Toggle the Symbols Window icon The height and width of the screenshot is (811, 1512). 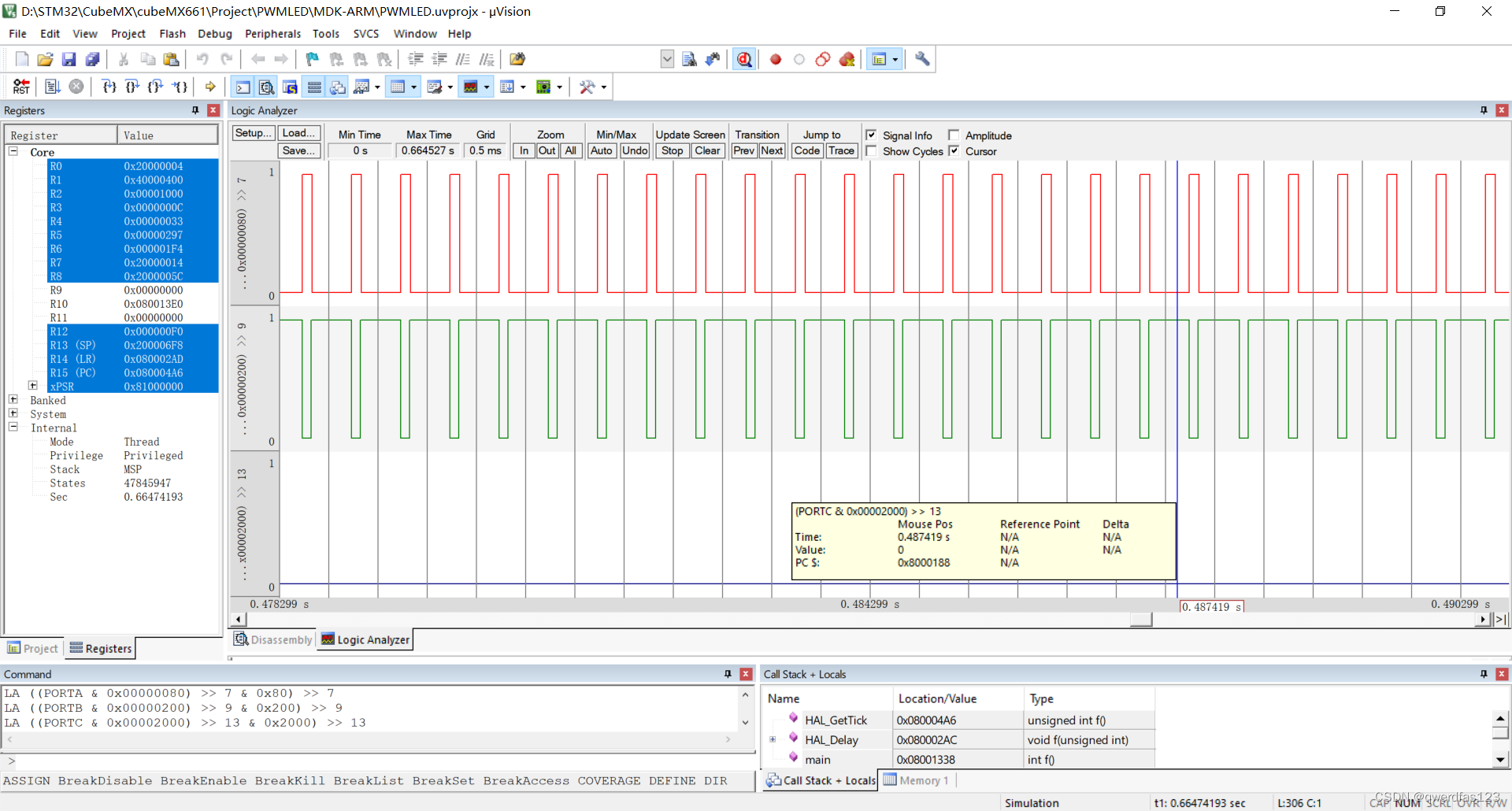pos(291,87)
